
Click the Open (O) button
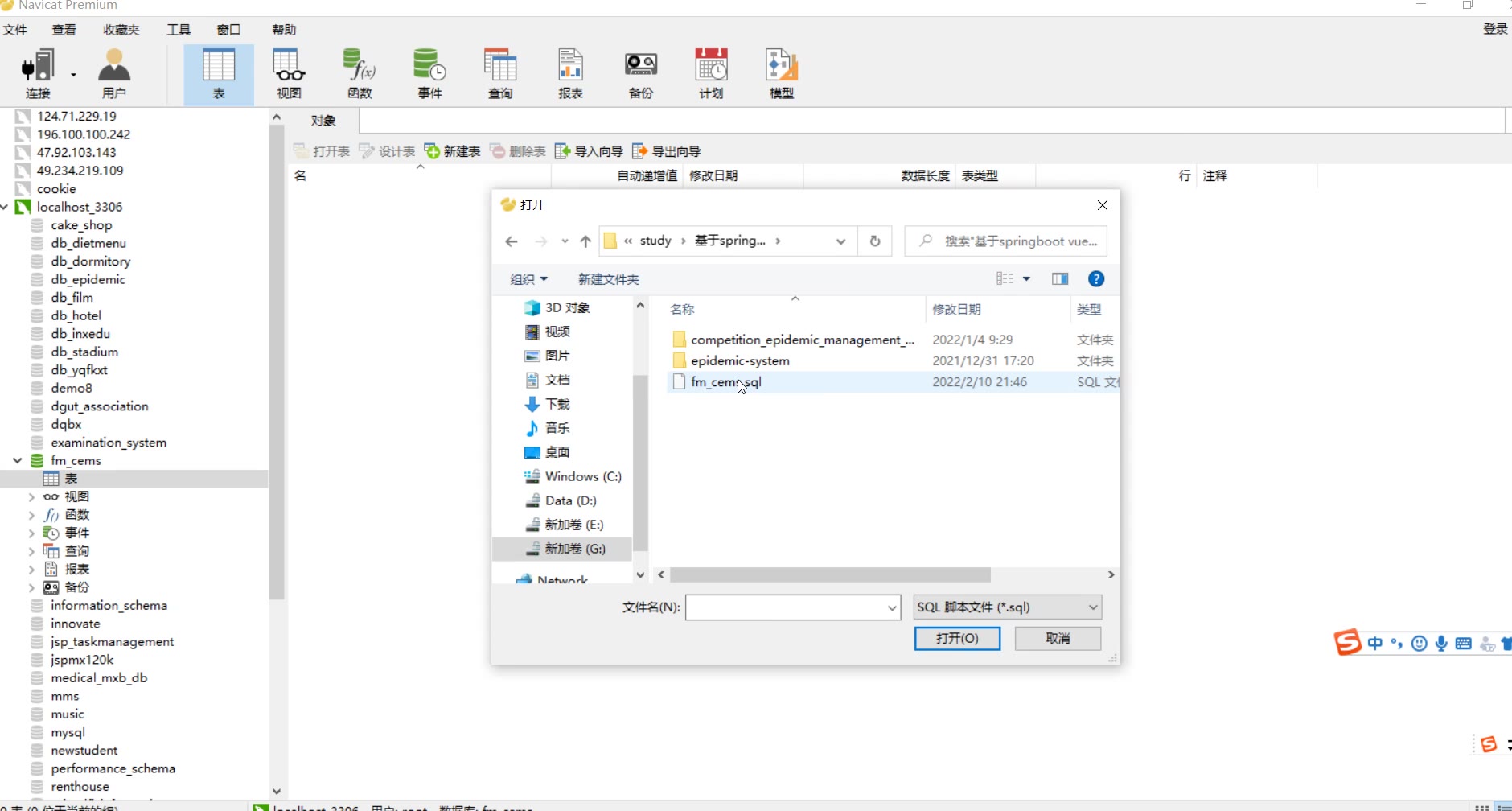click(x=957, y=638)
